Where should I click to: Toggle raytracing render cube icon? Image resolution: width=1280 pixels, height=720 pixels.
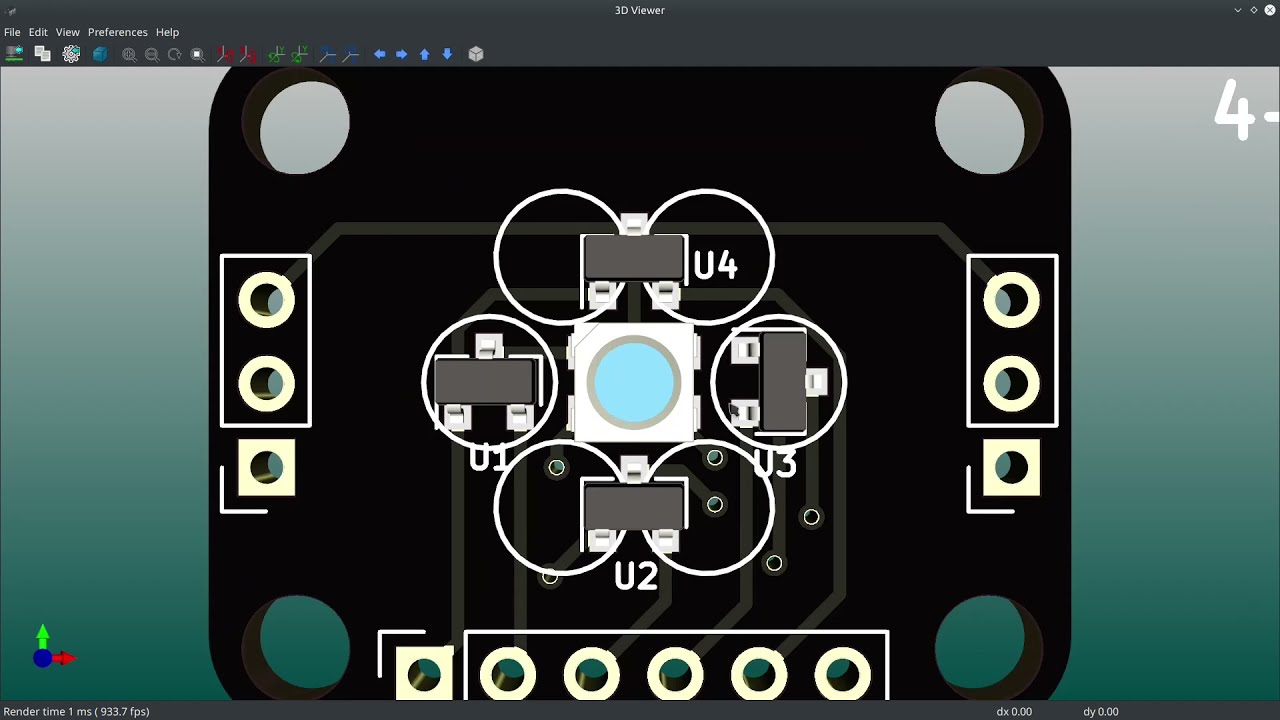(x=100, y=54)
